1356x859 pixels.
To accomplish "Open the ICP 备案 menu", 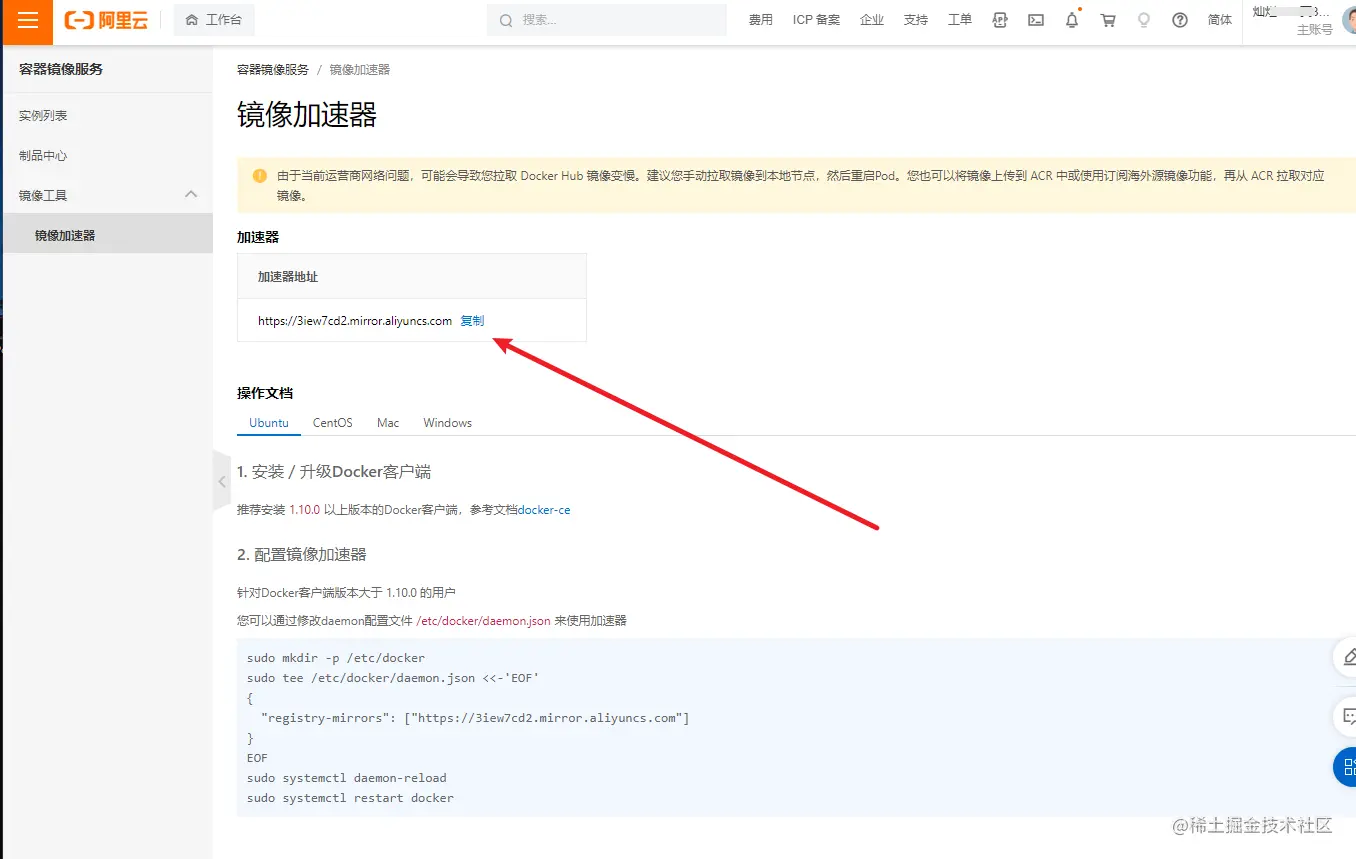I will pos(816,20).
